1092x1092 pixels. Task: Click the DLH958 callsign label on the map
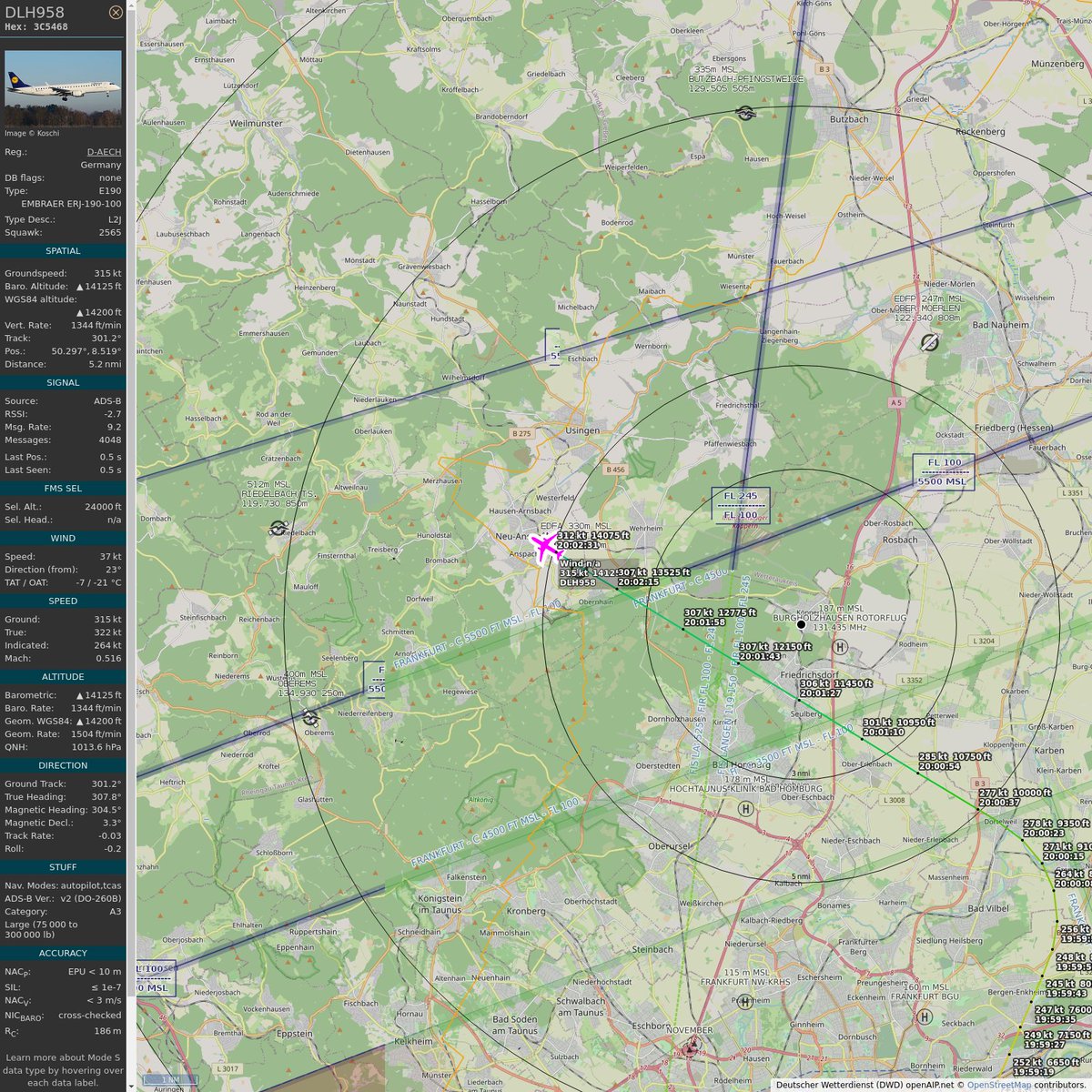tap(578, 582)
